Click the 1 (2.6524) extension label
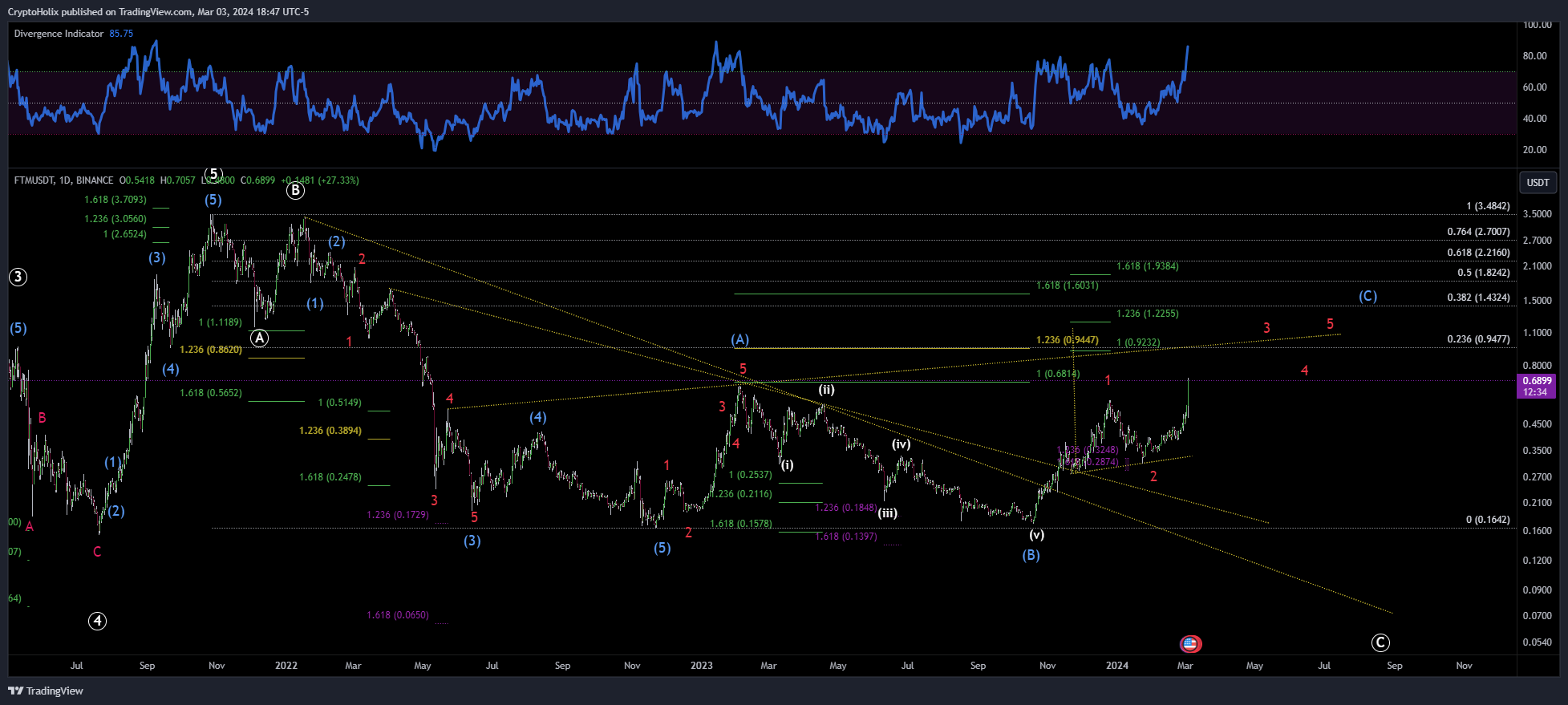The height and width of the screenshot is (705, 1568). coord(124,234)
